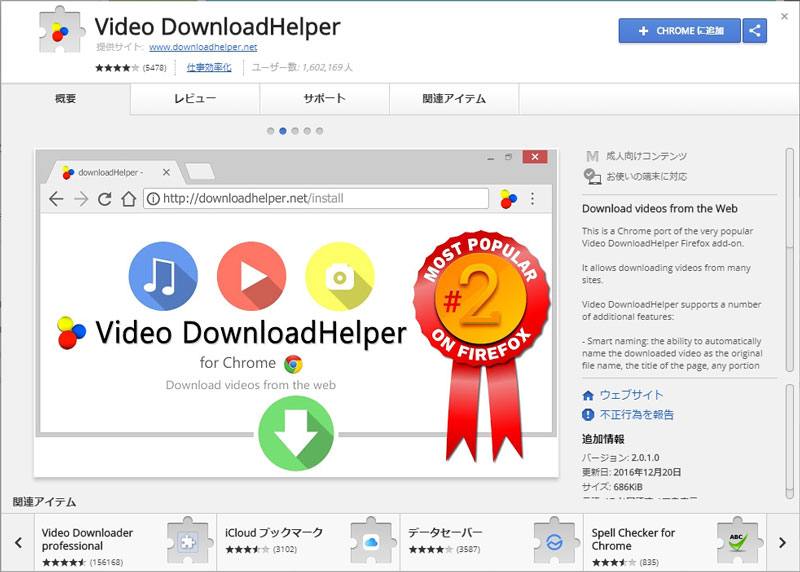The width and height of the screenshot is (800, 572).
Task: Click the alert icon beside 不正行為を報告
Action: pyautogui.click(x=588, y=414)
